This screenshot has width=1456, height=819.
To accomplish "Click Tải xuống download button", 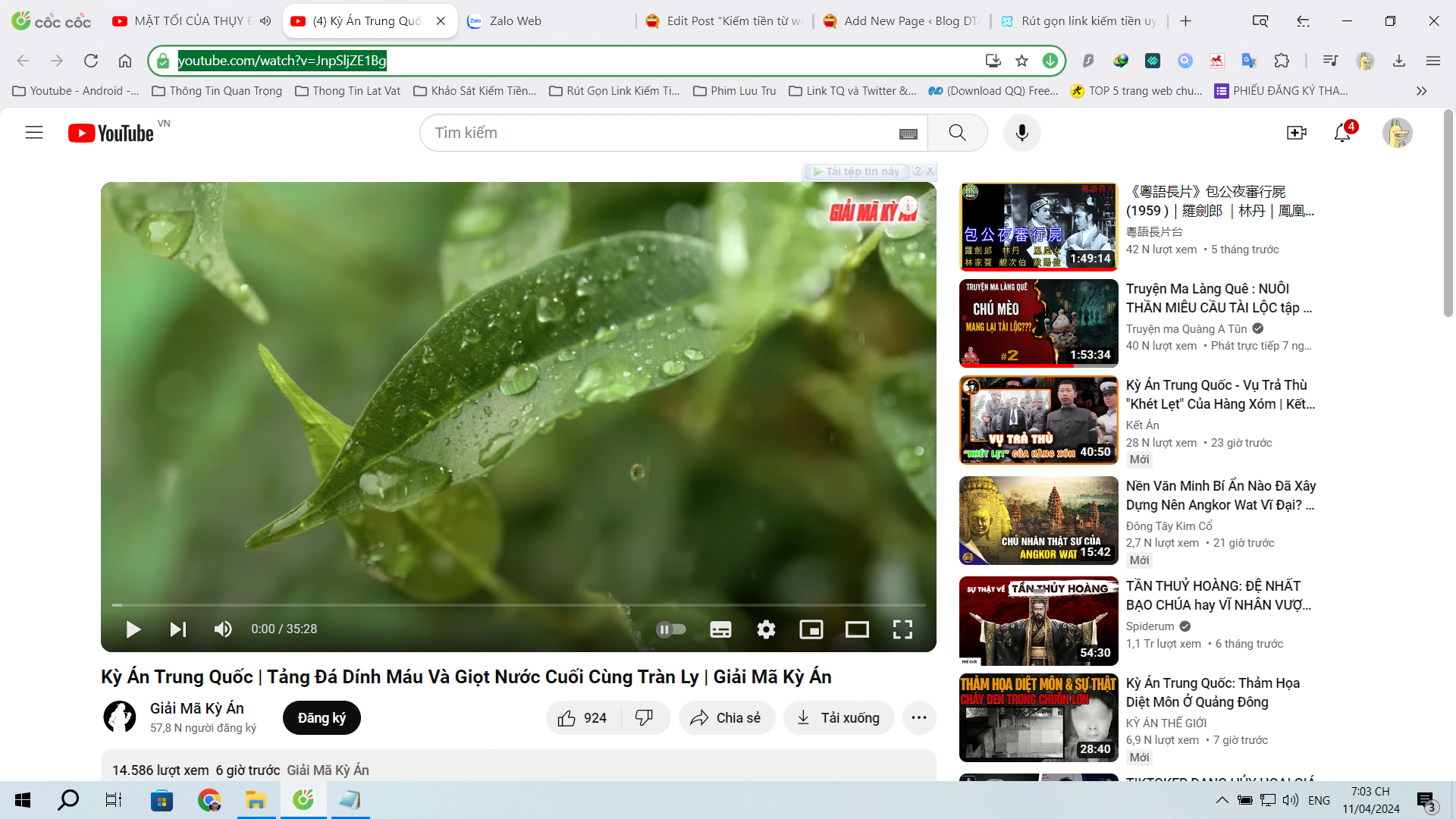I will 839,718.
